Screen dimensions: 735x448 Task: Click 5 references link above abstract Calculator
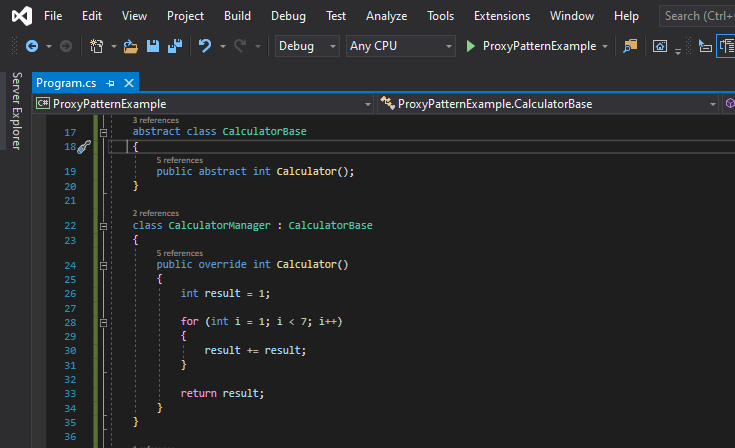point(180,160)
